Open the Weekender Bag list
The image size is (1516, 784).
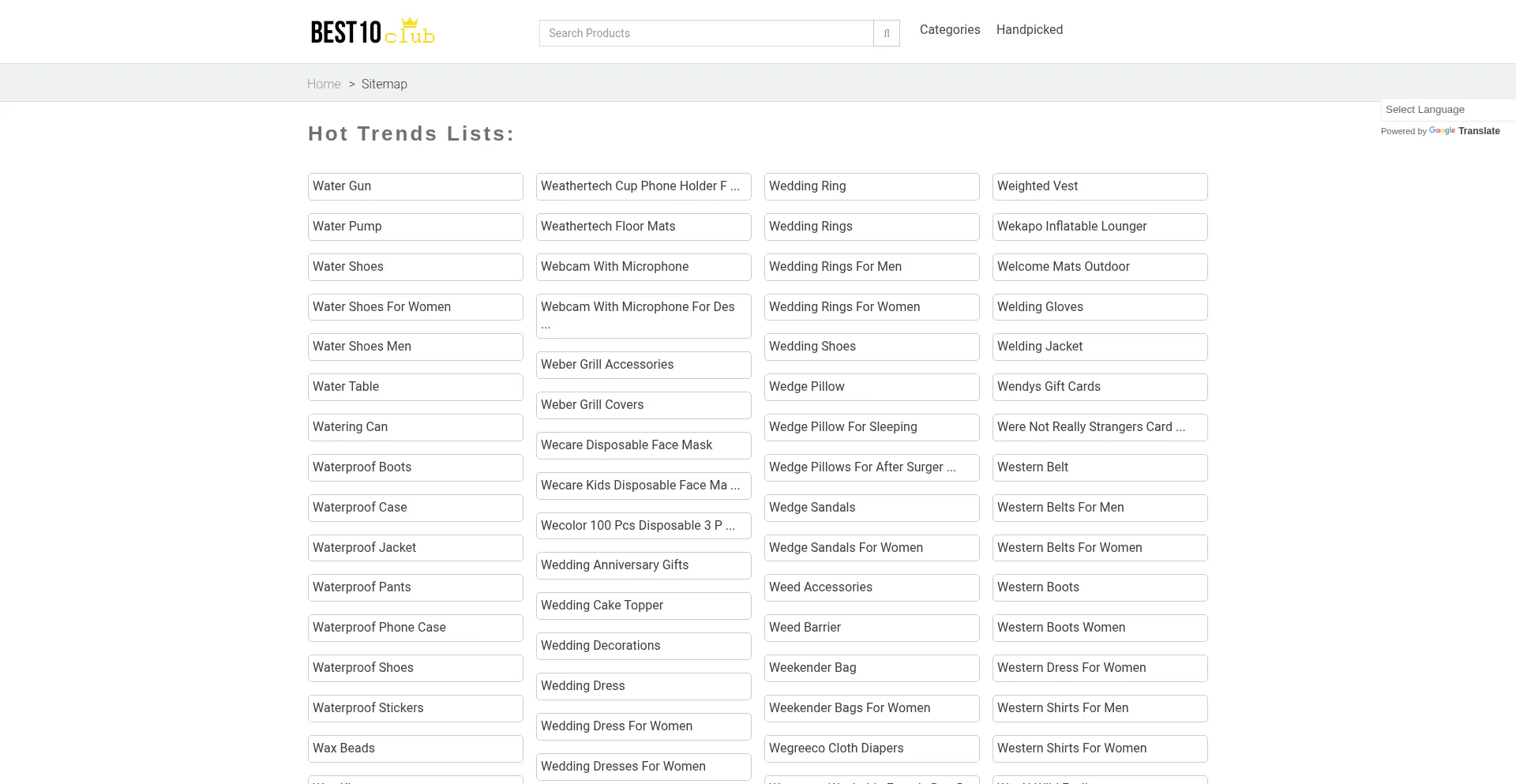pos(872,668)
